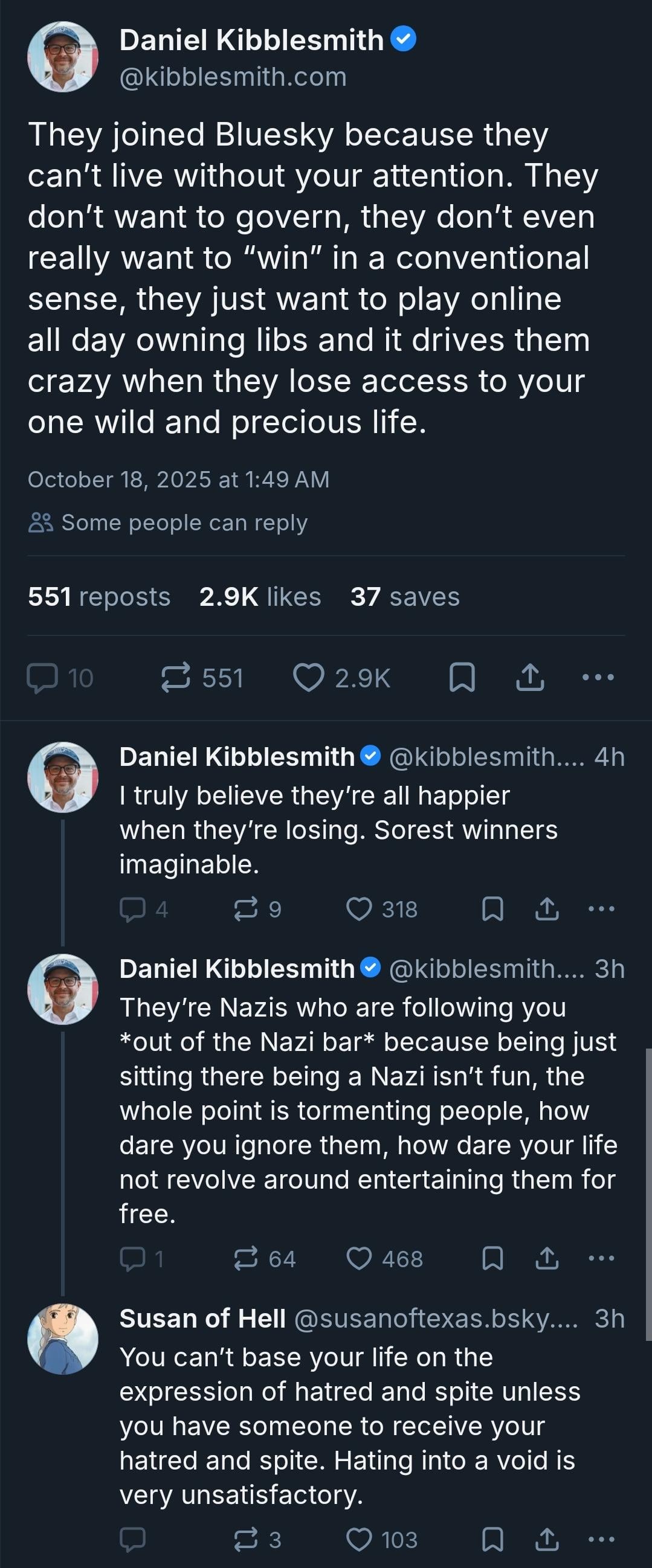The width and height of the screenshot is (652, 1568).
Task: Repost the "Nazi bar" reply
Action: pyautogui.click(x=245, y=1259)
